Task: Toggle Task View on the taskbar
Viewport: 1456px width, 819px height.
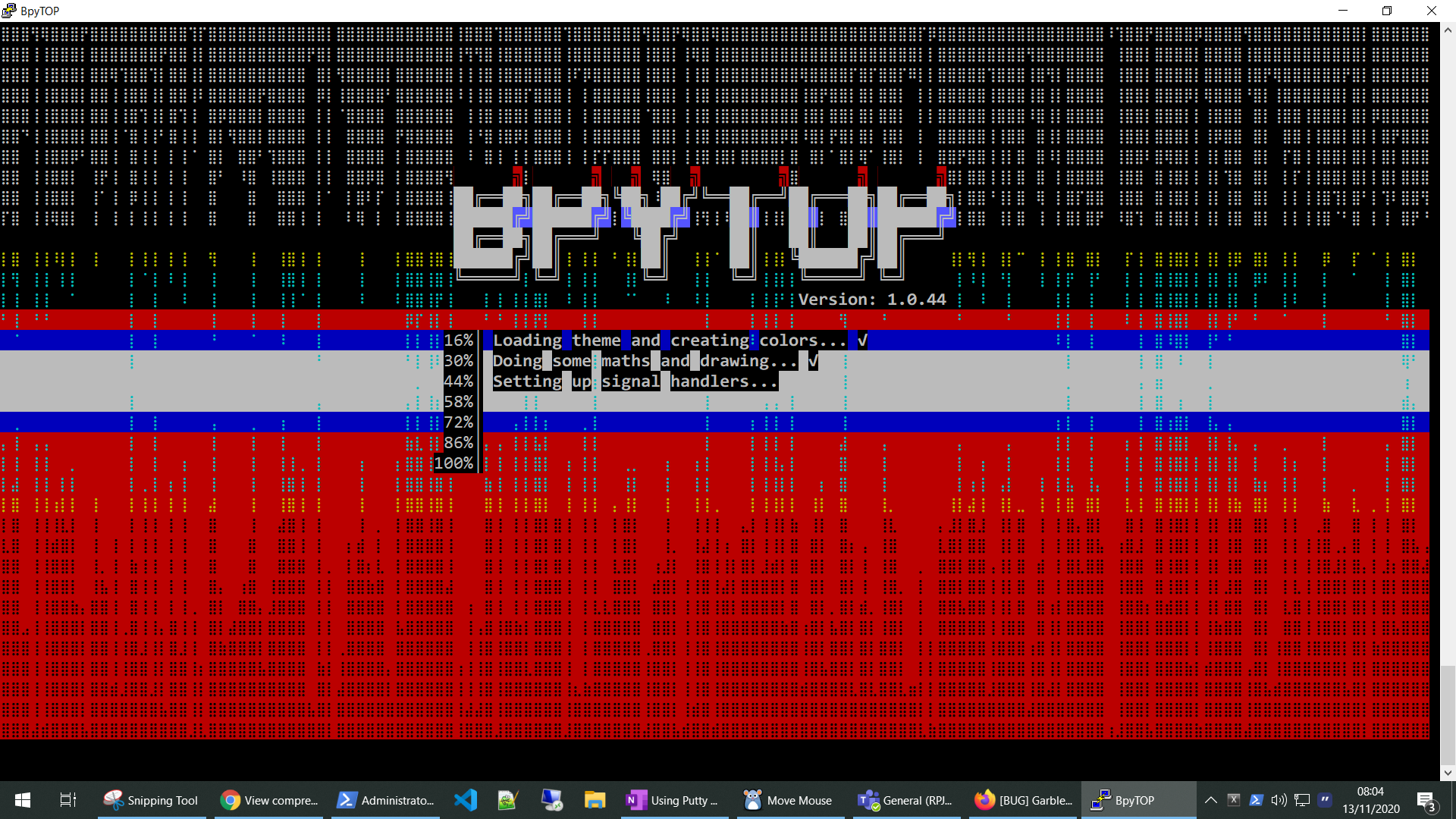Action: [67, 800]
